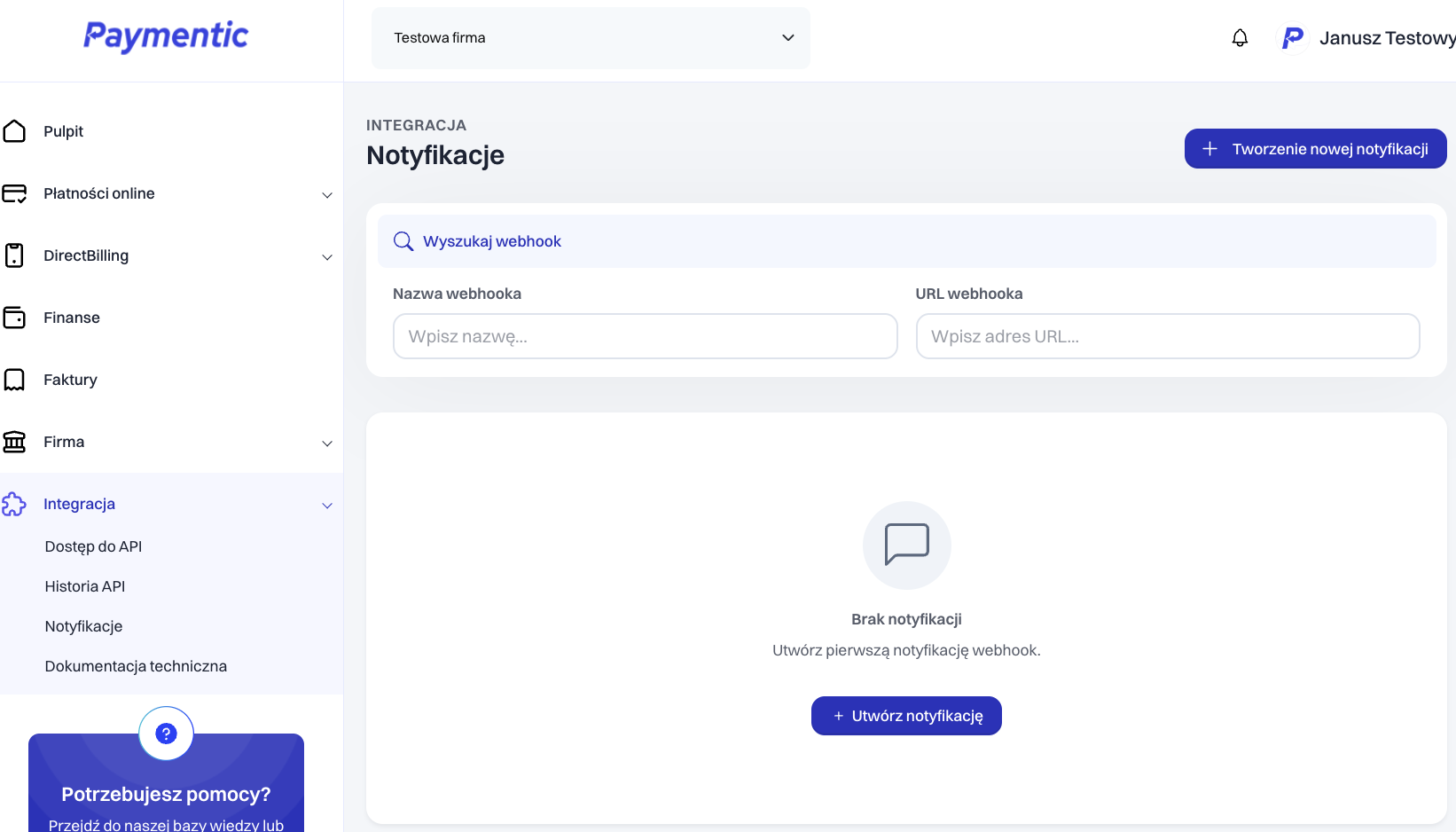Viewport: 1456px width, 832px height.
Task: Click the empty notifications chat bubble icon
Action: click(x=907, y=545)
